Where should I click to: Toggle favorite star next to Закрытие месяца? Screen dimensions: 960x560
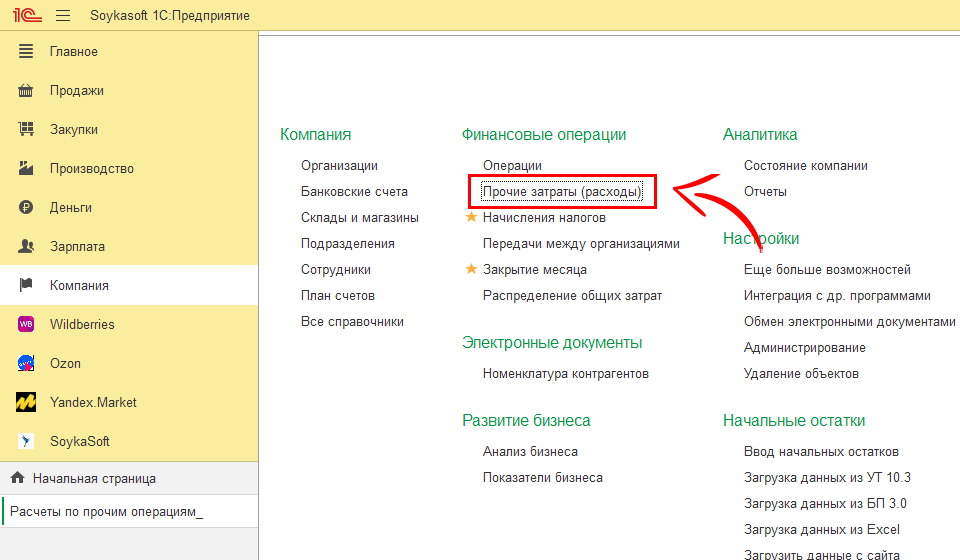(471, 269)
